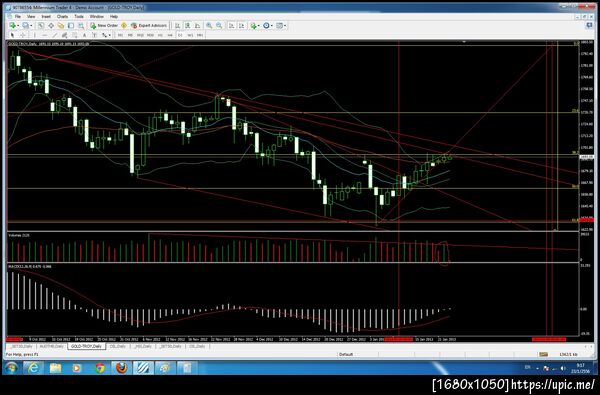The width and height of the screenshot is (600, 395).
Task: Switch to Candlesticks chart display
Action: coord(188,26)
